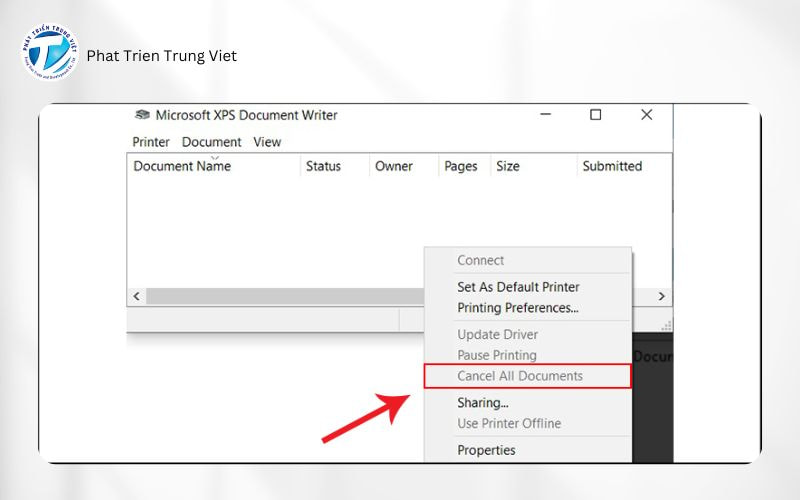
Task: Click the left scroll arrow of the horizontal scrollbar
Action: tap(137, 297)
